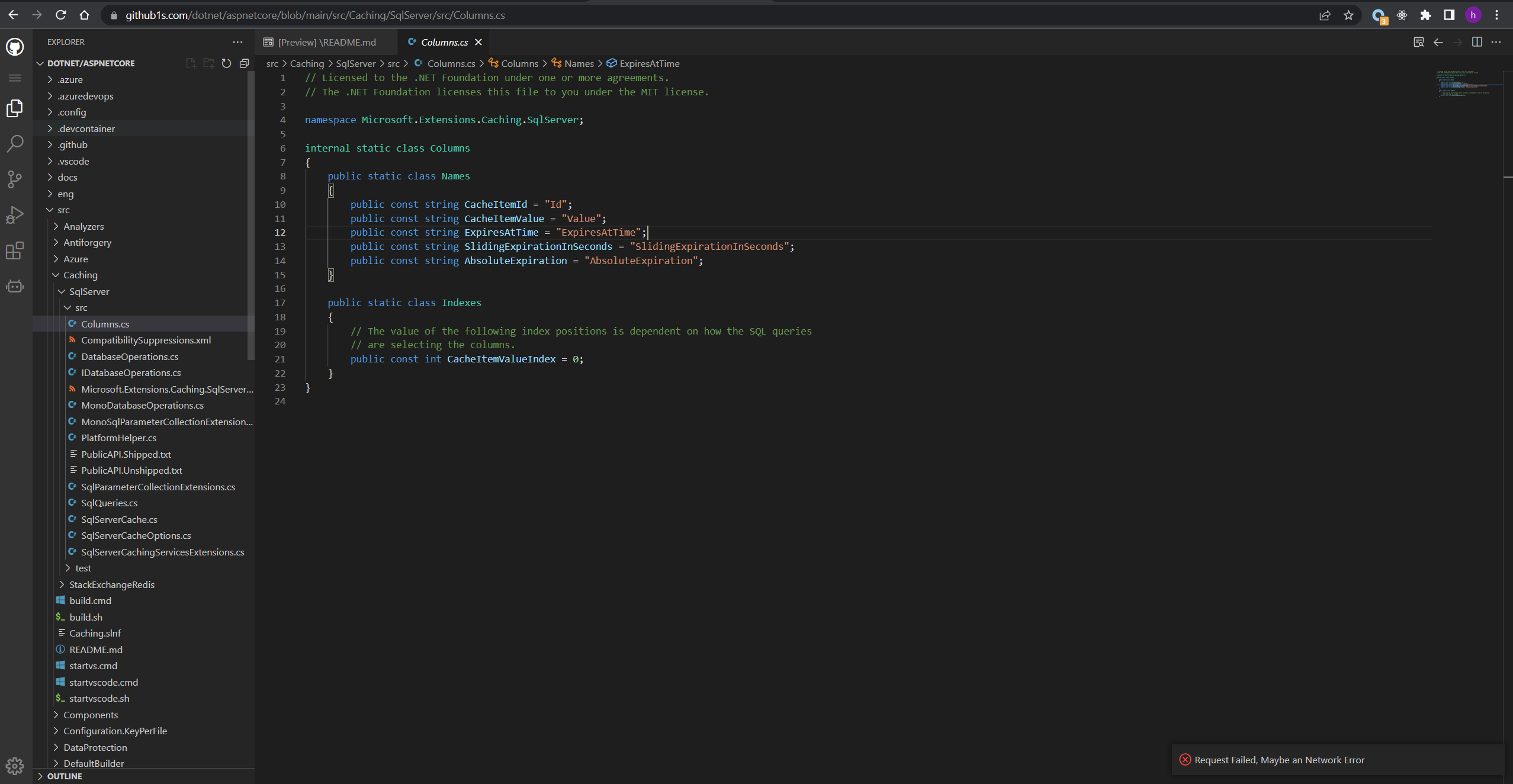Open the Source Control view icon
This screenshot has height=784, width=1513.
point(15,179)
